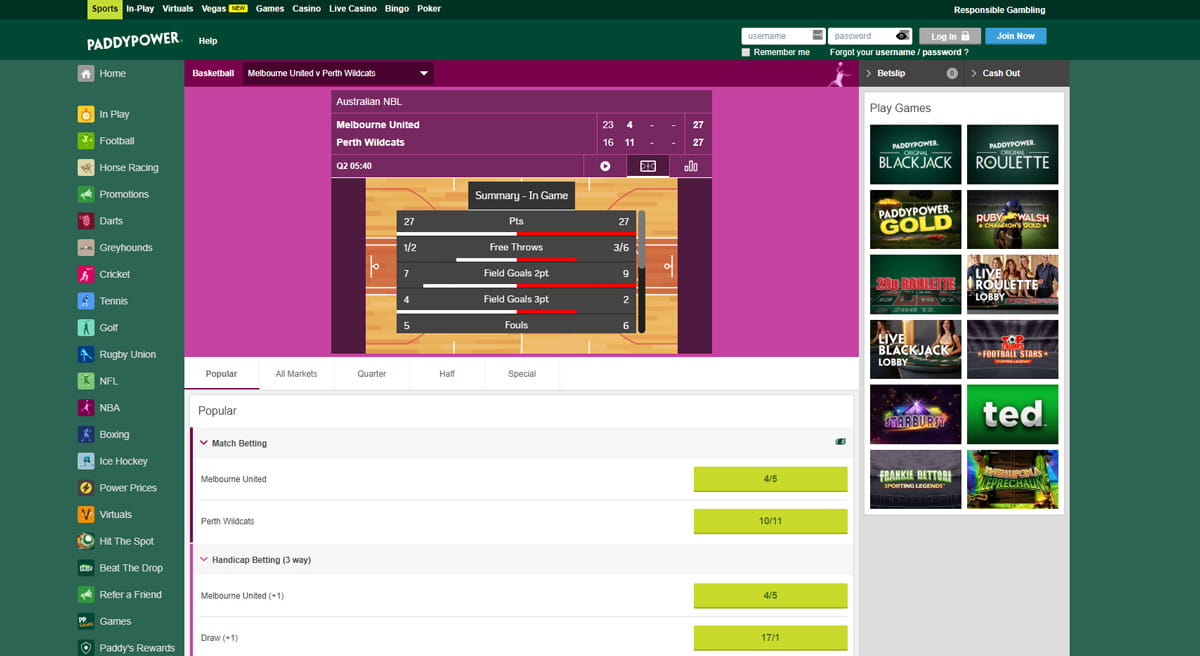The height and width of the screenshot is (656, 1200).
Task: Switch to the Popular tab
Action: point(221,374)
